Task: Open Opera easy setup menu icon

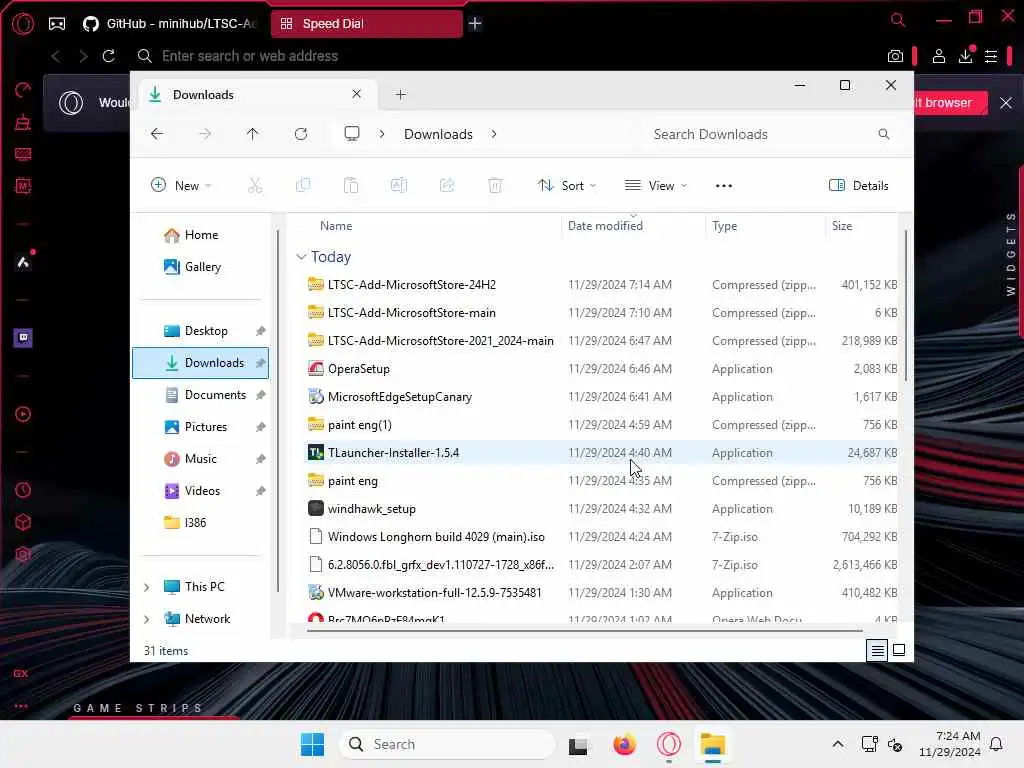Action: click(x=991, y=56)
